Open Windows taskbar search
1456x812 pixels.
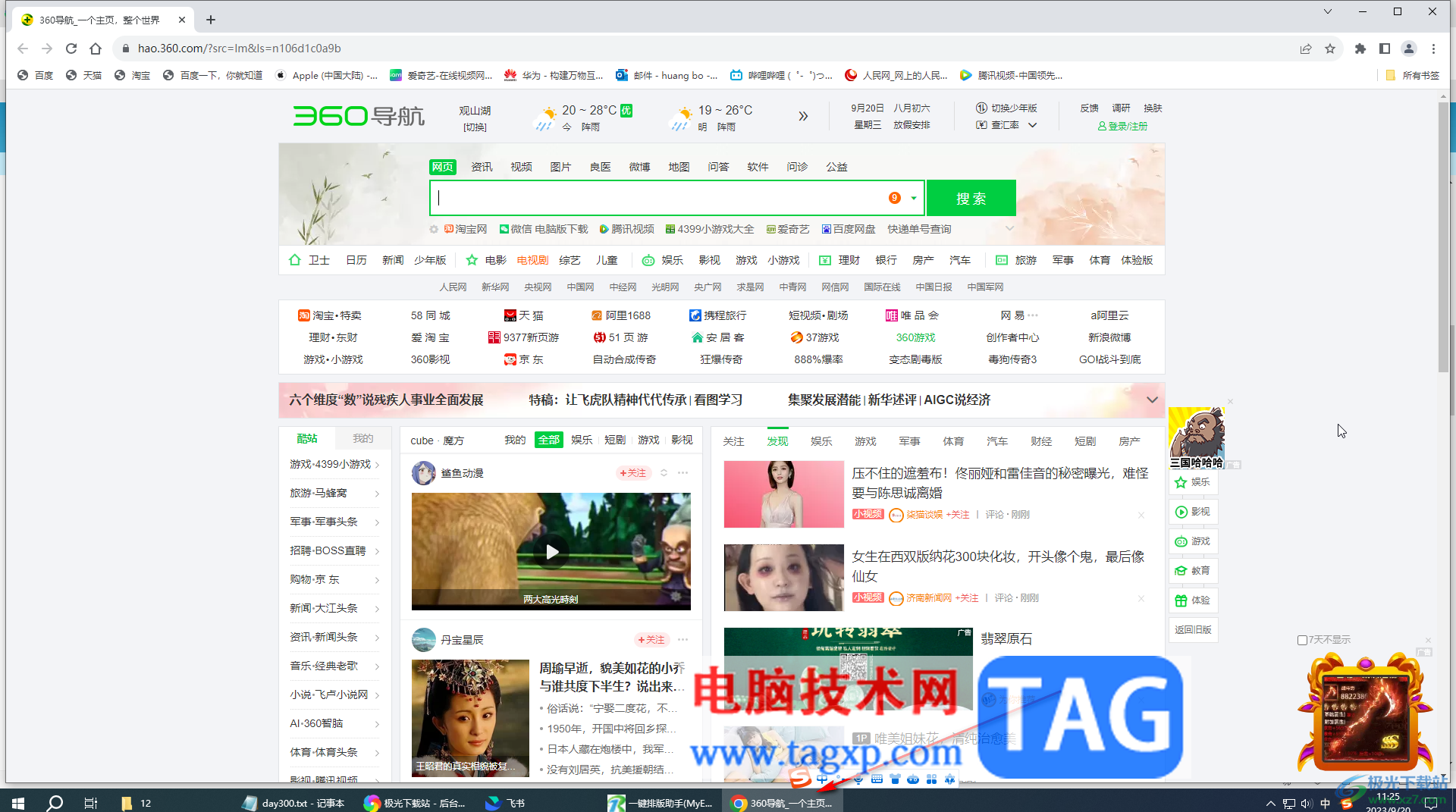(55, 803)
